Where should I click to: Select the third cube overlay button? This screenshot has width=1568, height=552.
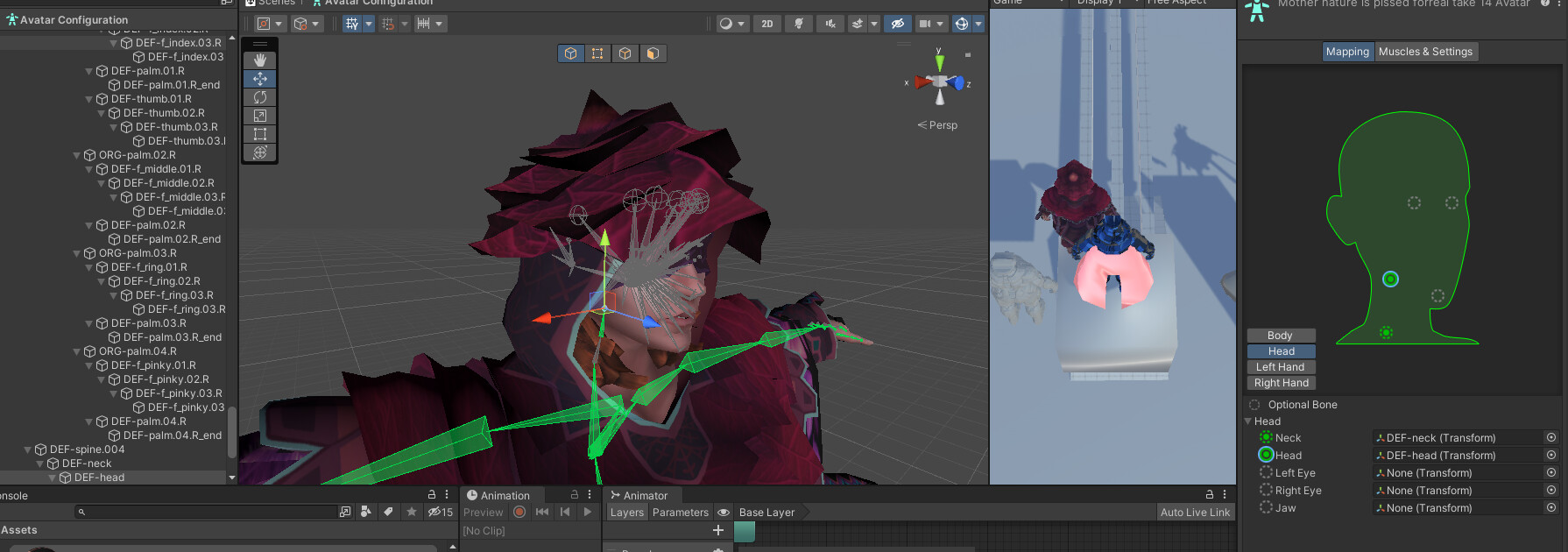625,53
